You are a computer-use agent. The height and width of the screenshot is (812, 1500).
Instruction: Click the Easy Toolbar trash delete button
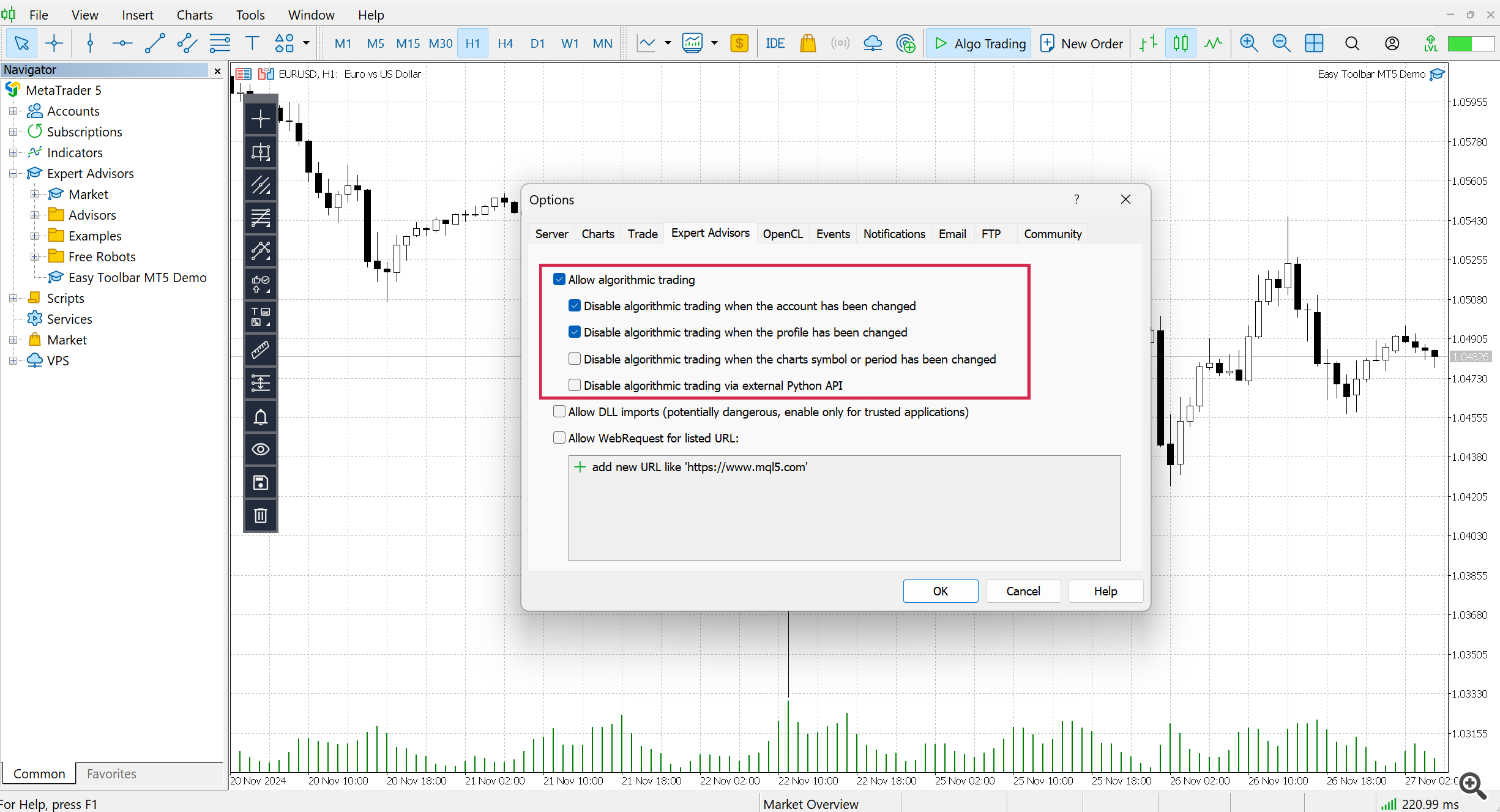point(261,516)
